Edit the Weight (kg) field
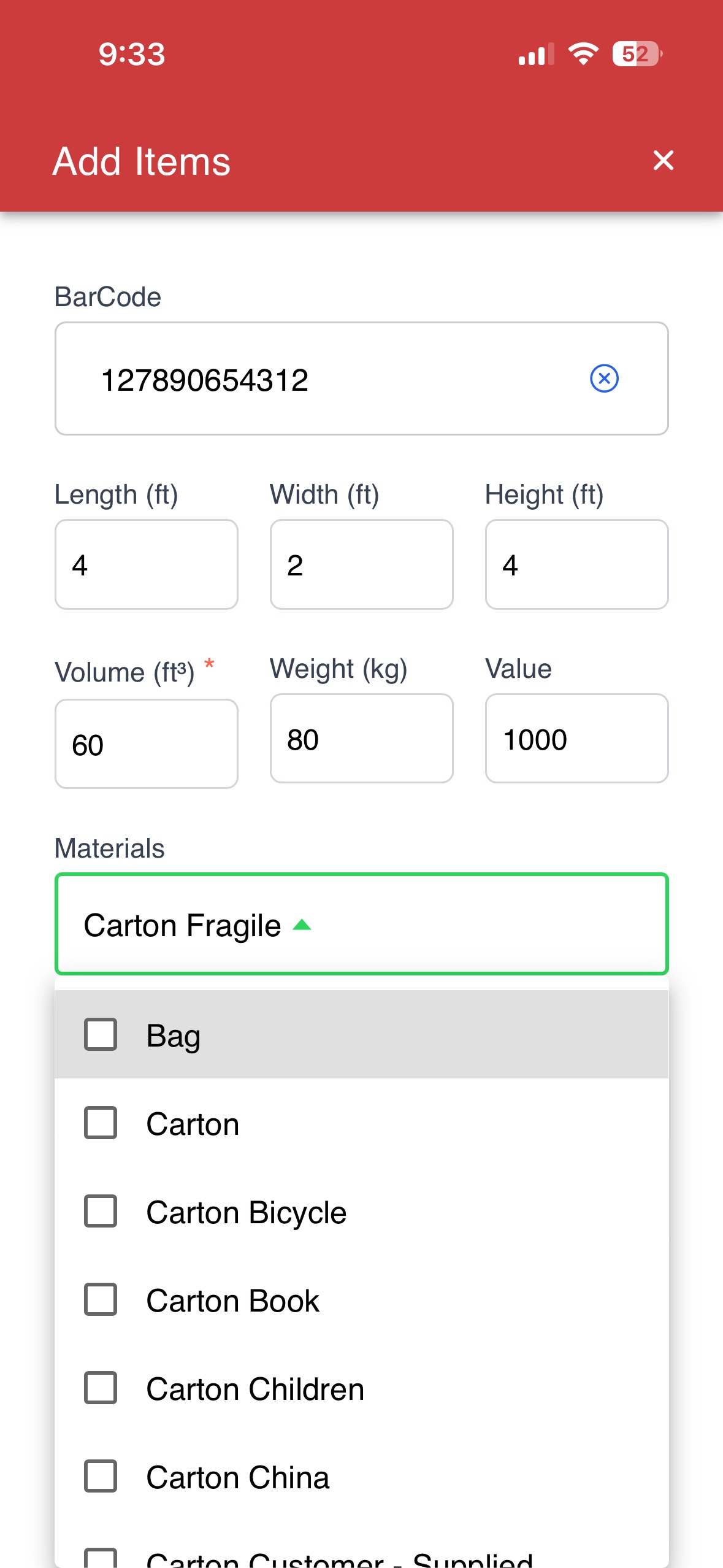723x1568 pixels. tap(362, 739)
